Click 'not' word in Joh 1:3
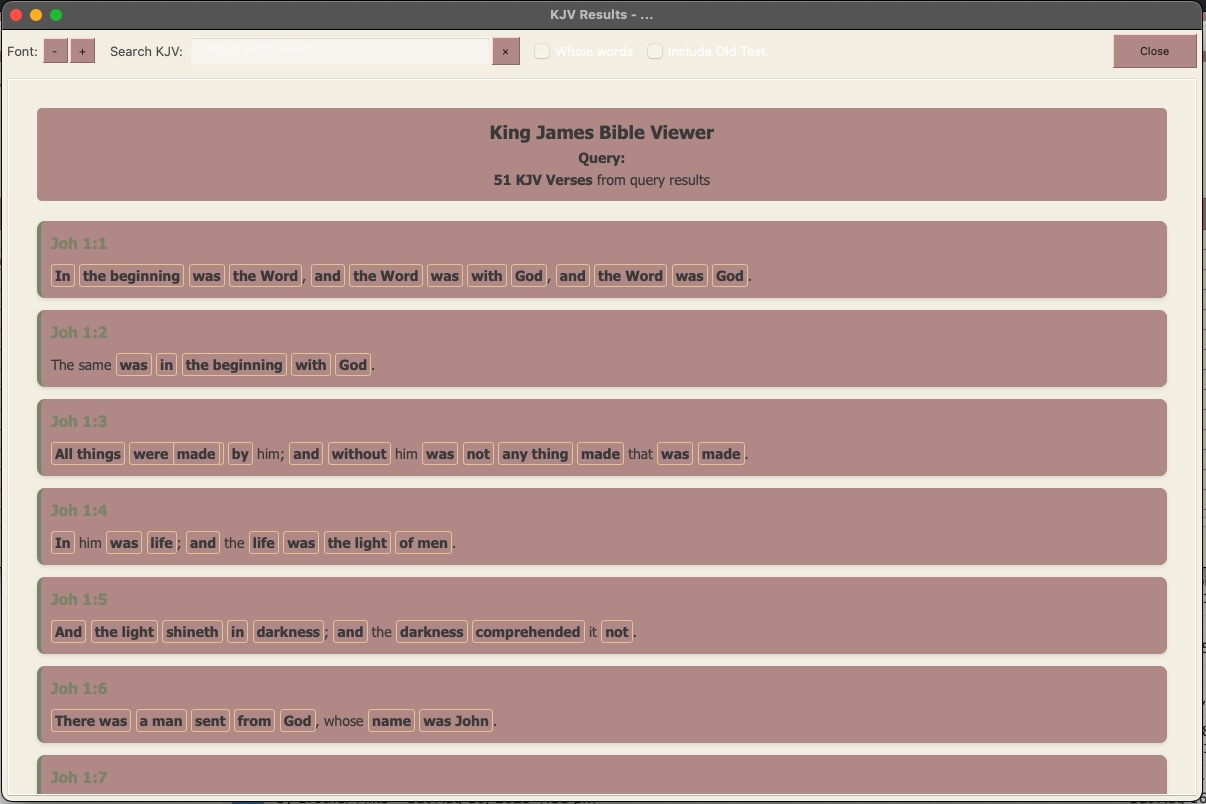Viewport: 1206px width, 804px height. pyautogui.click(x=478, y=454)
